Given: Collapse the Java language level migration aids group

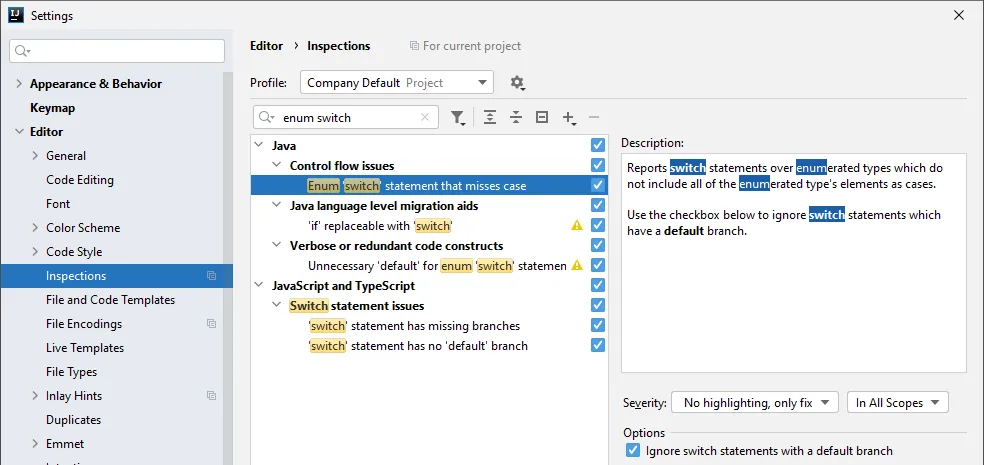Looking at the screenshot, I should click(x=277, y=206).
